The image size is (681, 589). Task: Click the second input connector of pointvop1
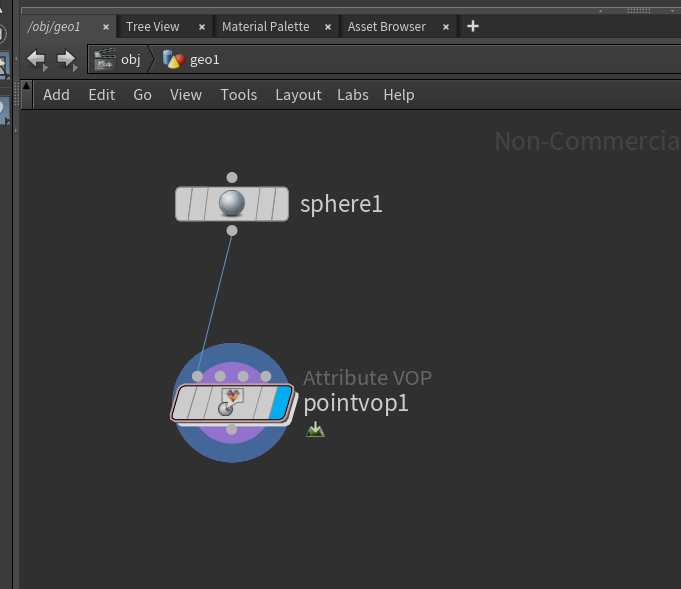pyautogui.click(x=220, y=376)
